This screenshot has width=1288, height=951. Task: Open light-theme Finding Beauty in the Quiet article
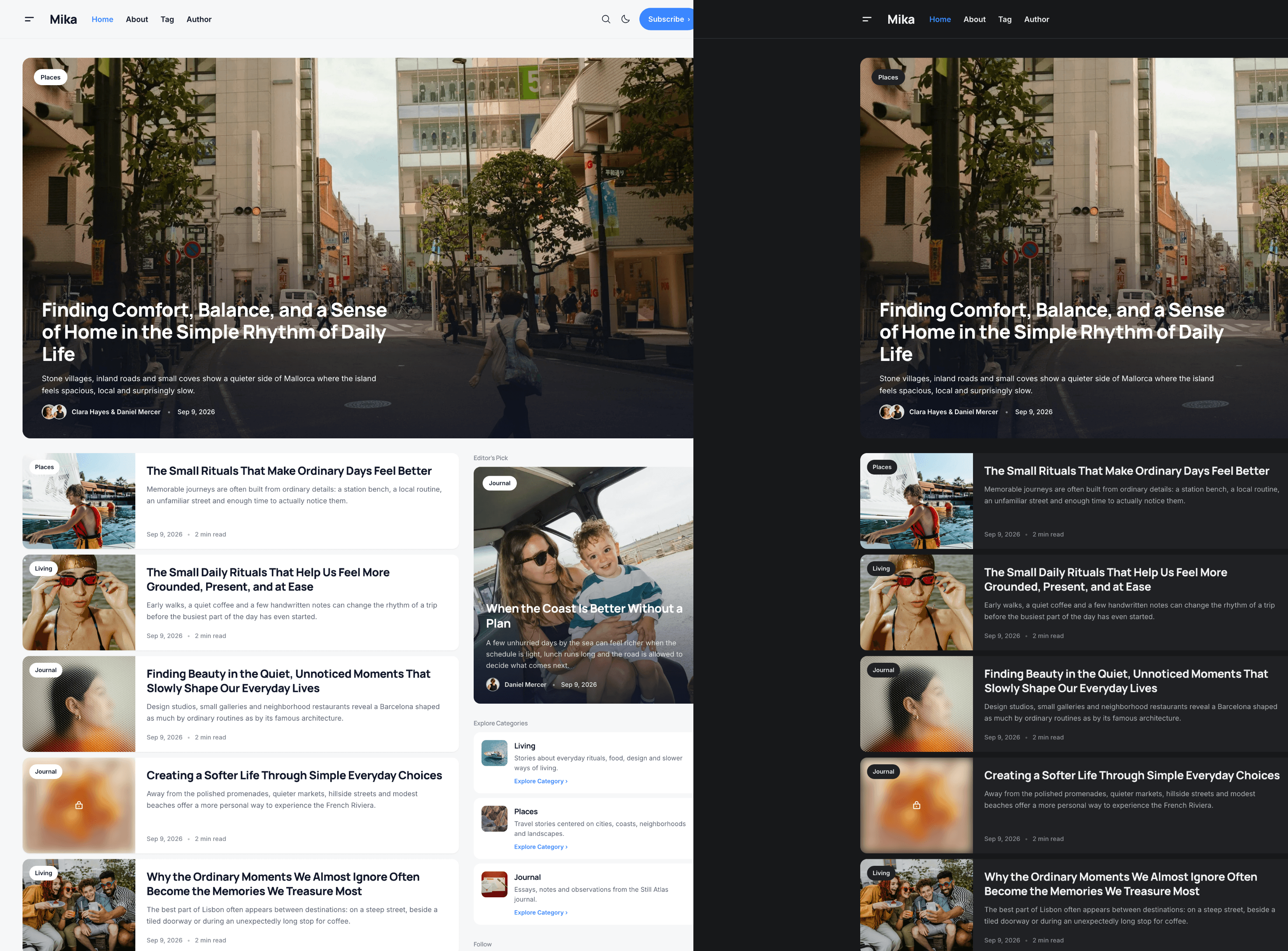point(288,680)
